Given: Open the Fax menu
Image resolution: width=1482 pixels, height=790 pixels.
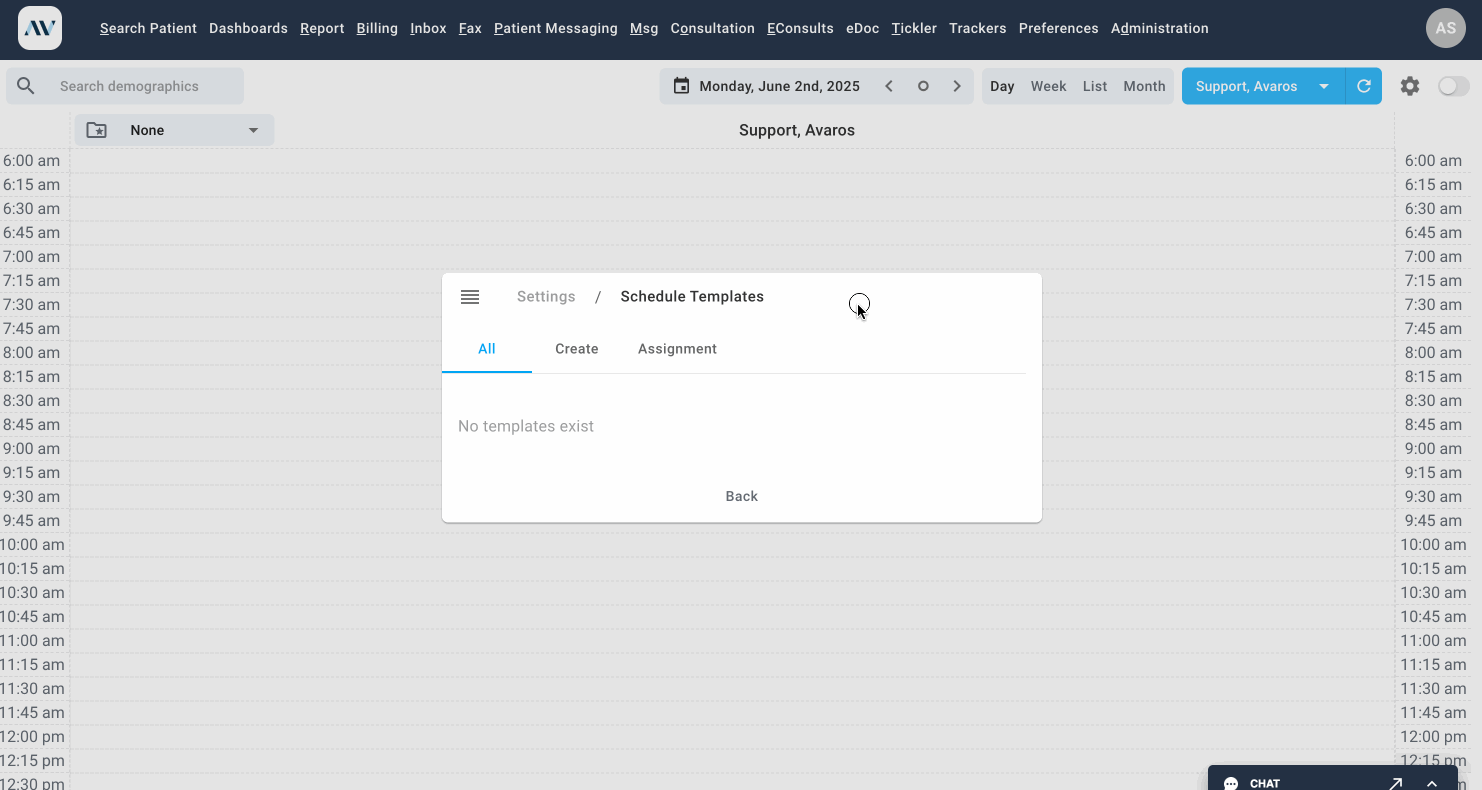Looking at the screenshot, I should click(x=470, y=28).
